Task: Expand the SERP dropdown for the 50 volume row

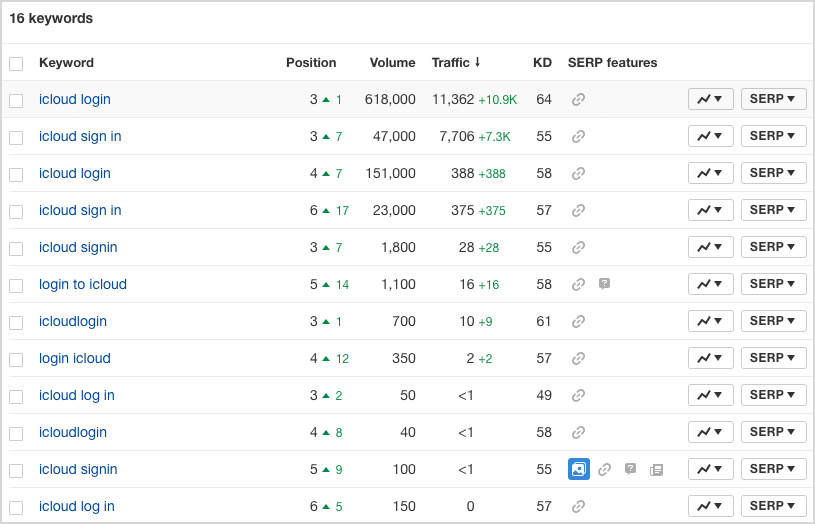Action: [x=773, y=395]
